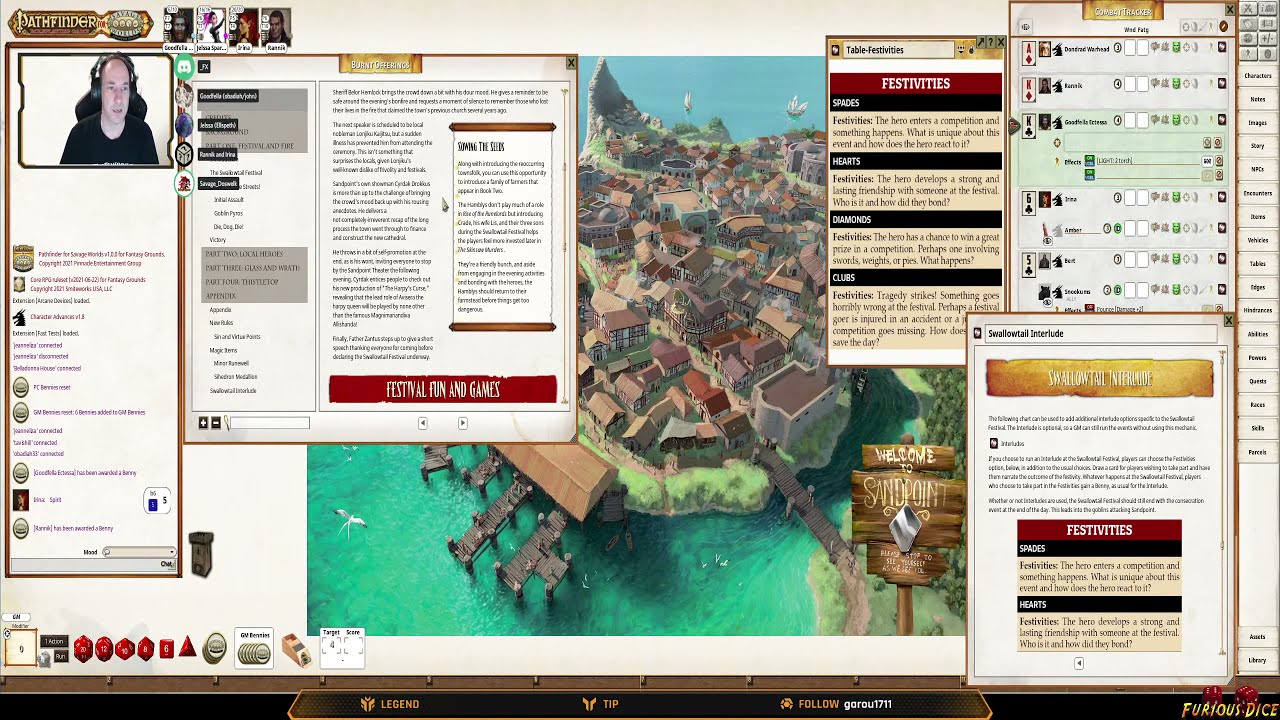1280x720 pixels.
Task: Expand the Appendix chapter heading
Action: point(221,296)
